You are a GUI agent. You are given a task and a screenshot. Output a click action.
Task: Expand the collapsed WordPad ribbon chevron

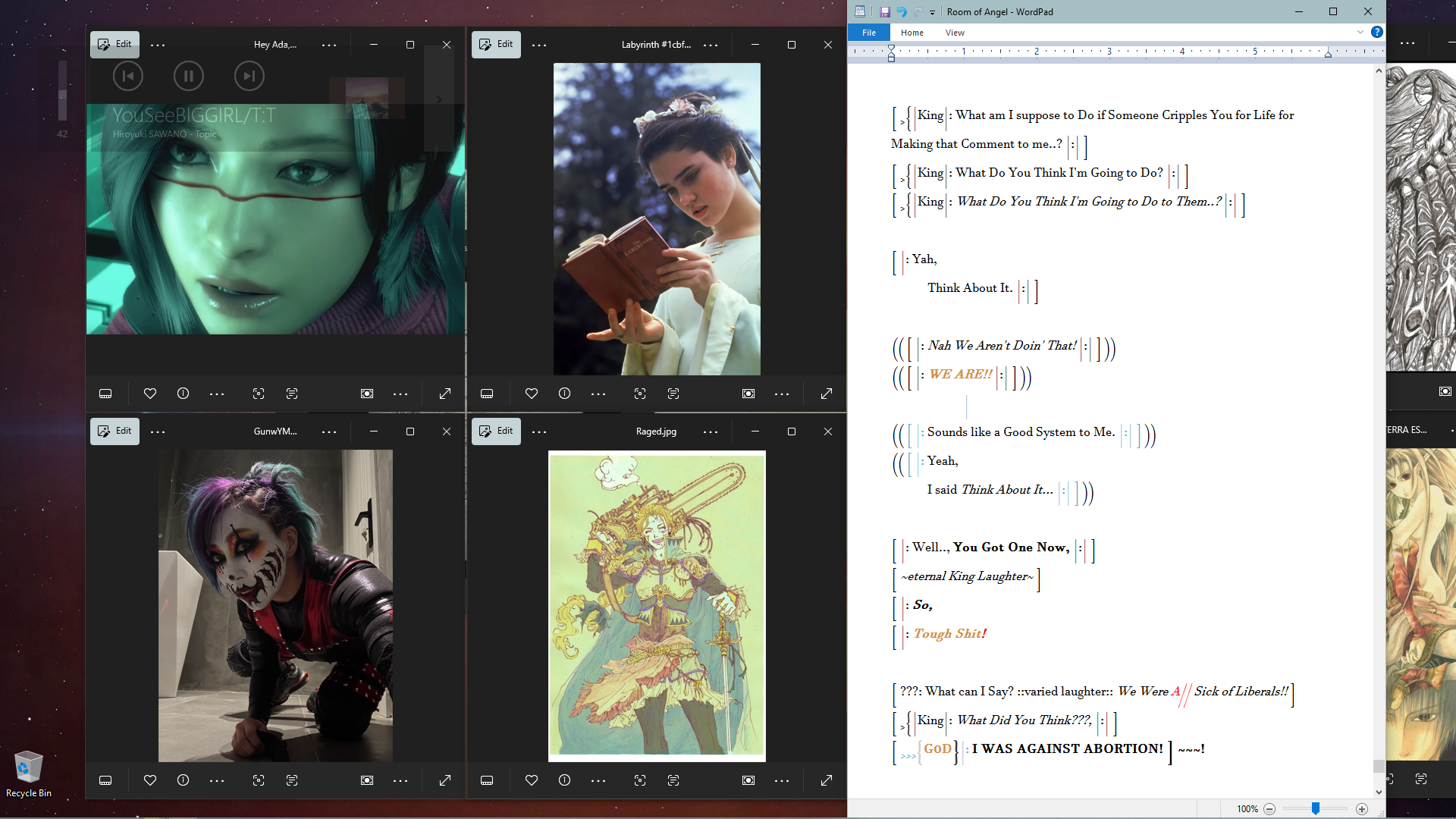coord(1360,32)
